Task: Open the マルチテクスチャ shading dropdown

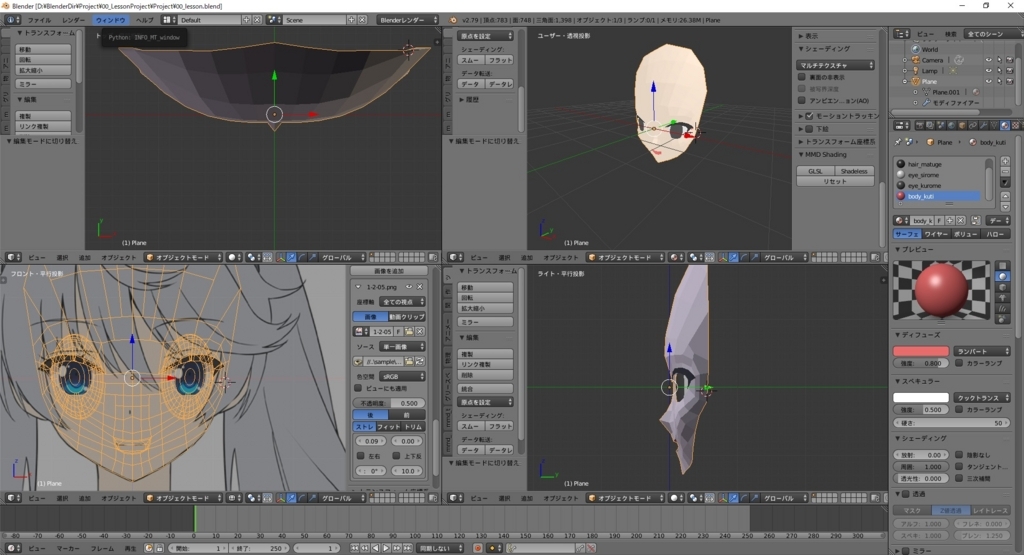Action: click(x=836, y=65)
